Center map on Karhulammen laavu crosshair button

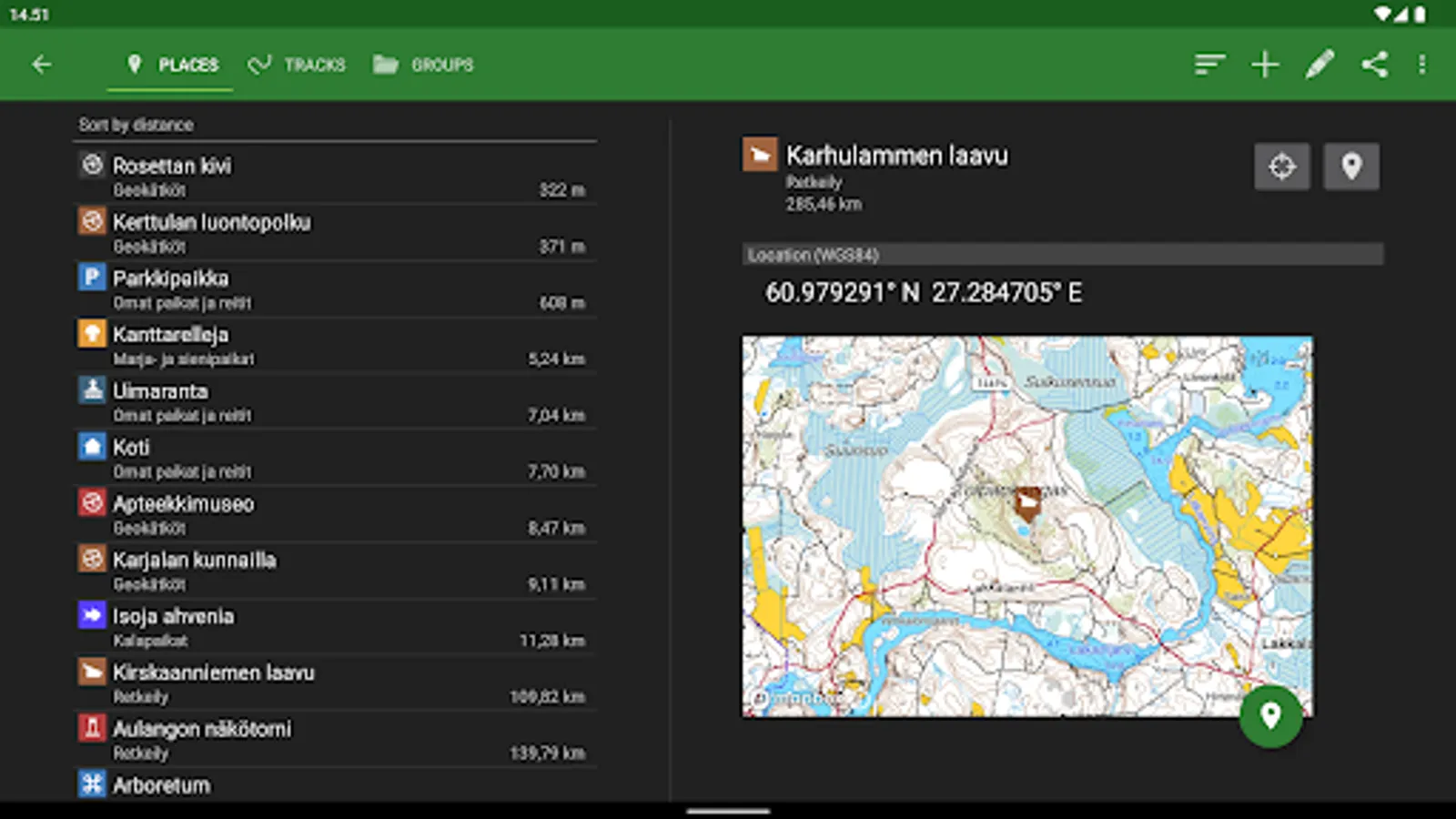[1281, 167]
